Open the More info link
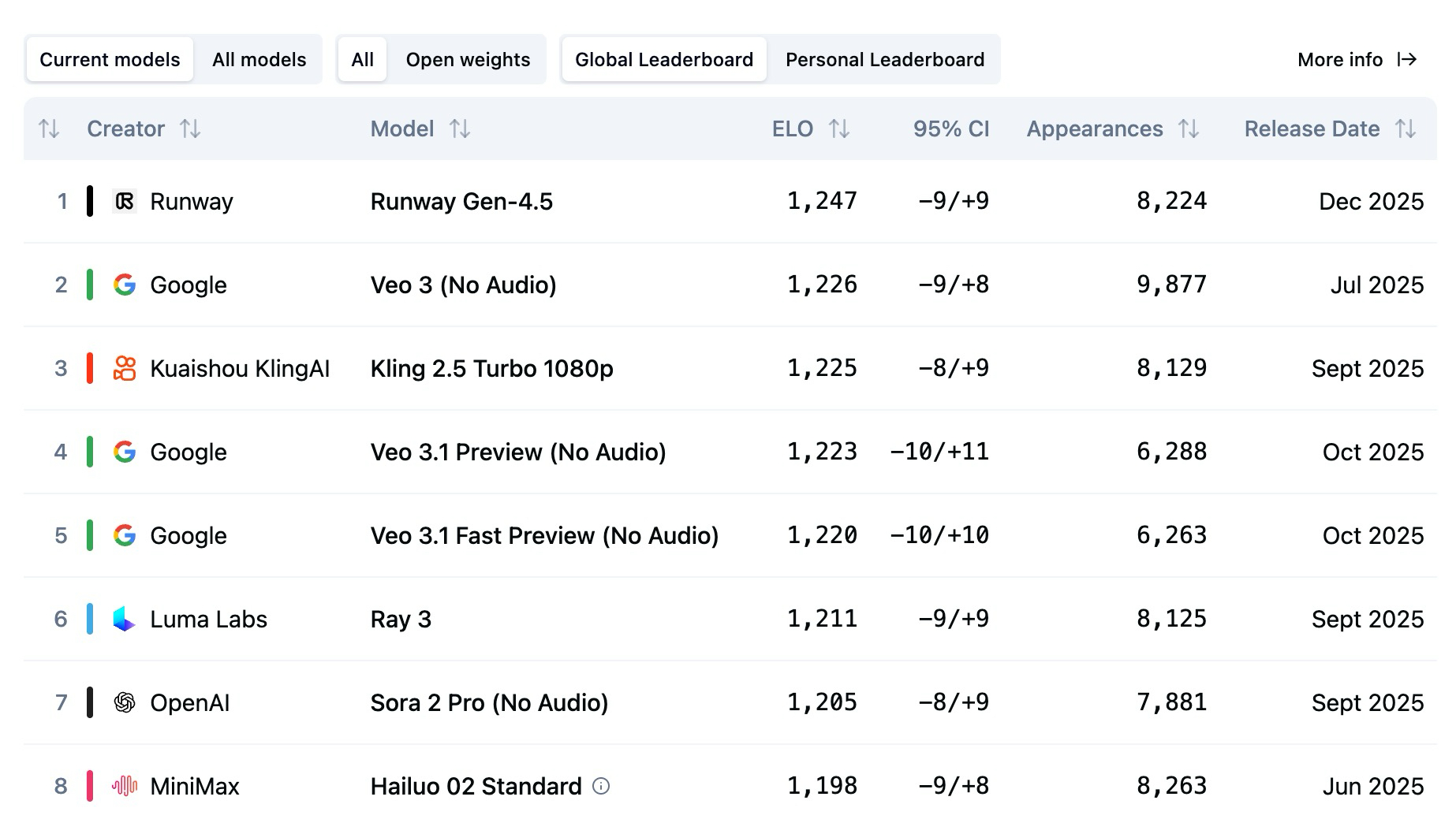1456x819 pixels. tap(1357, 60)
